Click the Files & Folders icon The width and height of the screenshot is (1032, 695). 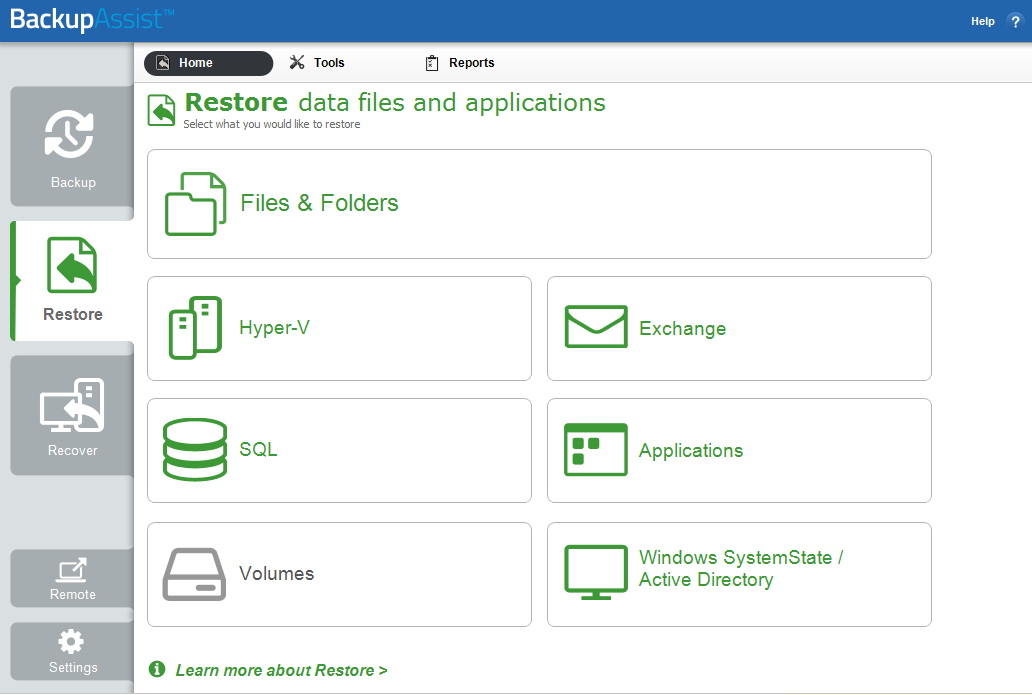click(195, 204)
